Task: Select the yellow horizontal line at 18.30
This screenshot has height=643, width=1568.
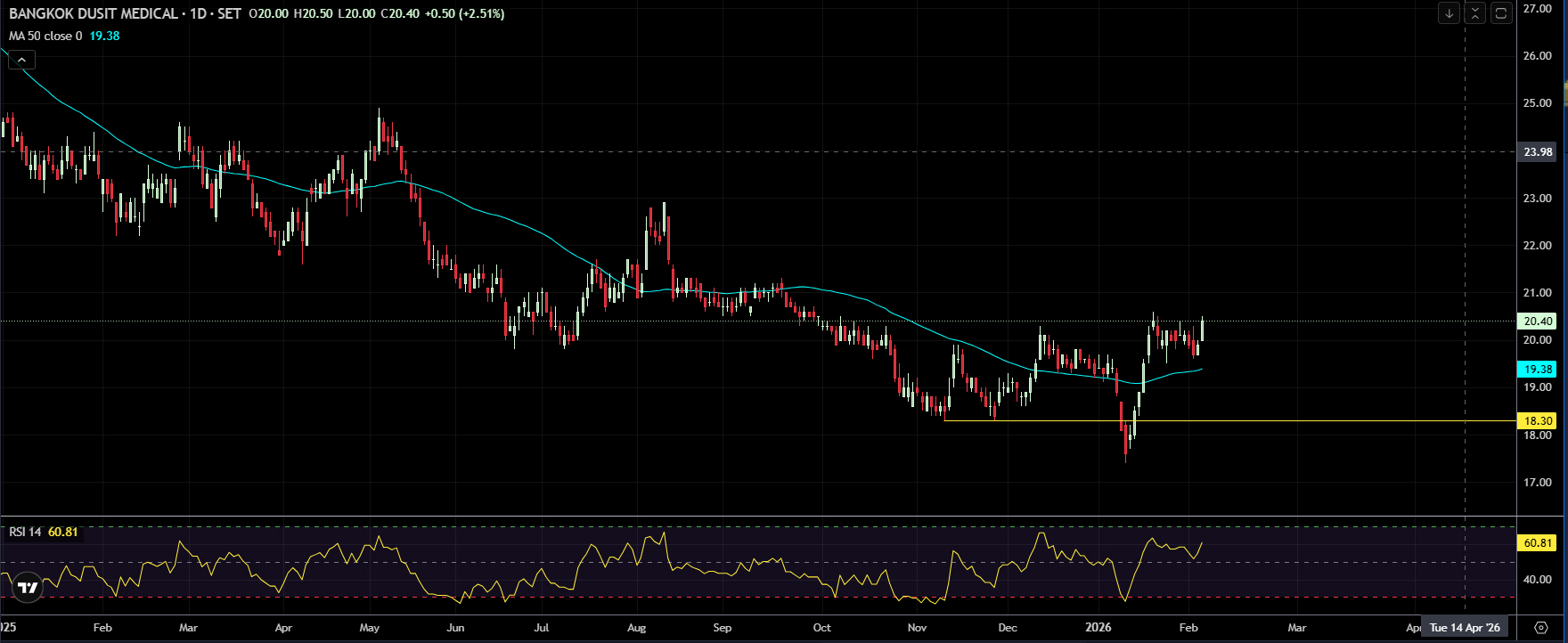Action: click(1229, 420)
